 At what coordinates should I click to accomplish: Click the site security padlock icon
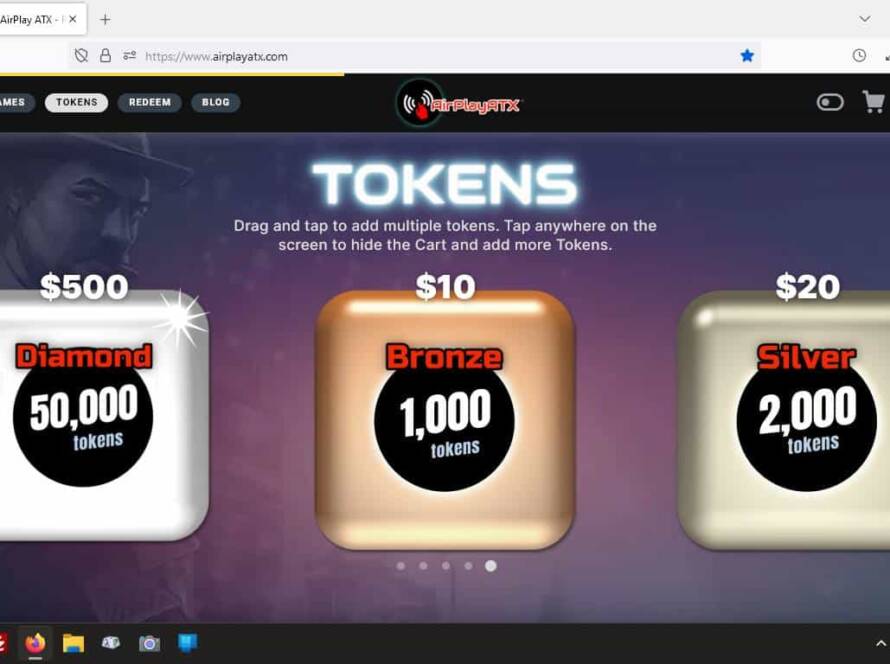click(106, 56)
